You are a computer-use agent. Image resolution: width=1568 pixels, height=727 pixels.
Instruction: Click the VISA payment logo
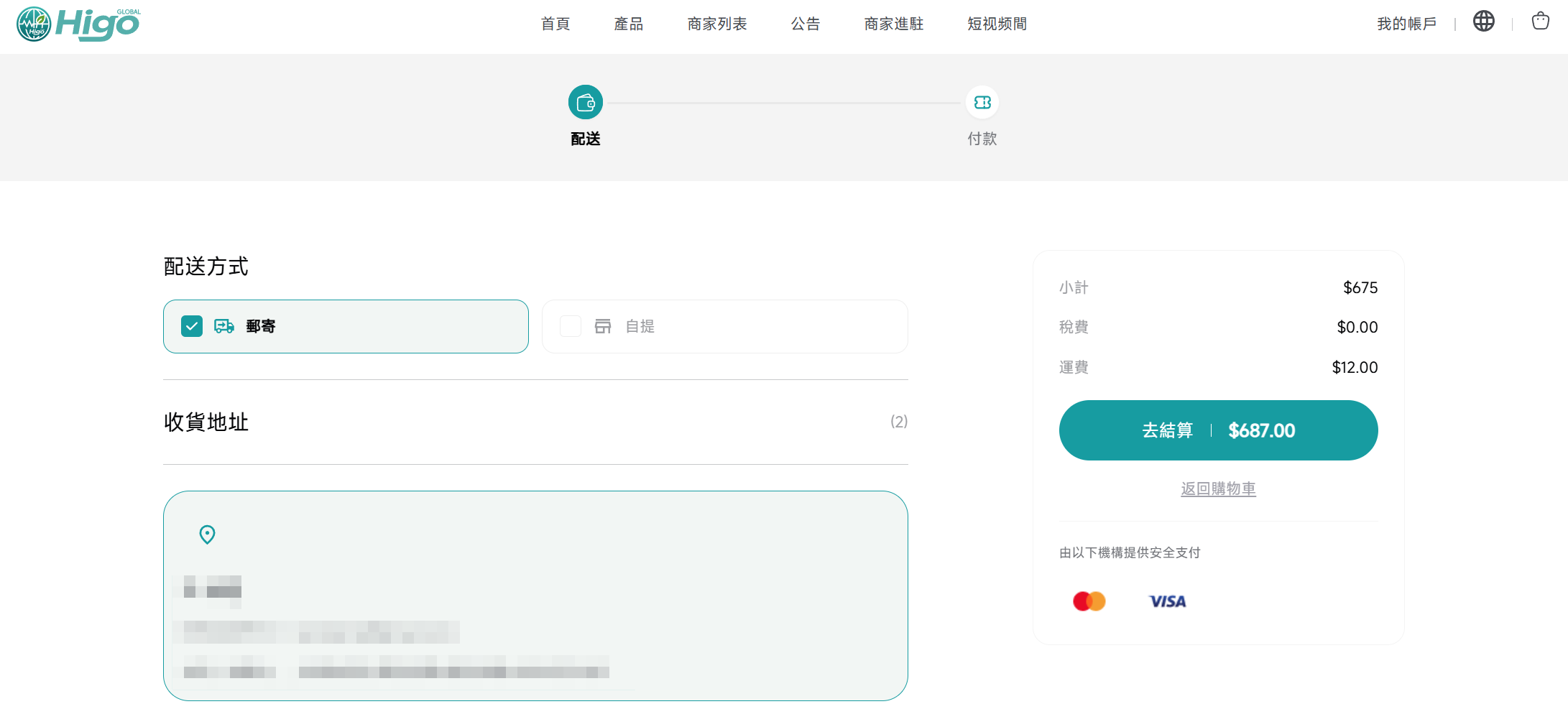point(1168,601)
